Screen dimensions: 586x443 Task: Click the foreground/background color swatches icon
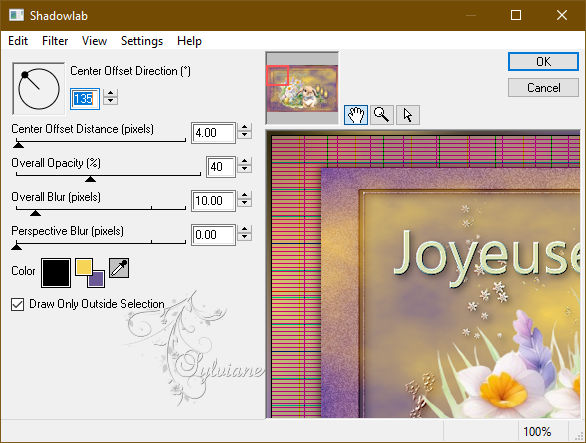pos(90,273)
